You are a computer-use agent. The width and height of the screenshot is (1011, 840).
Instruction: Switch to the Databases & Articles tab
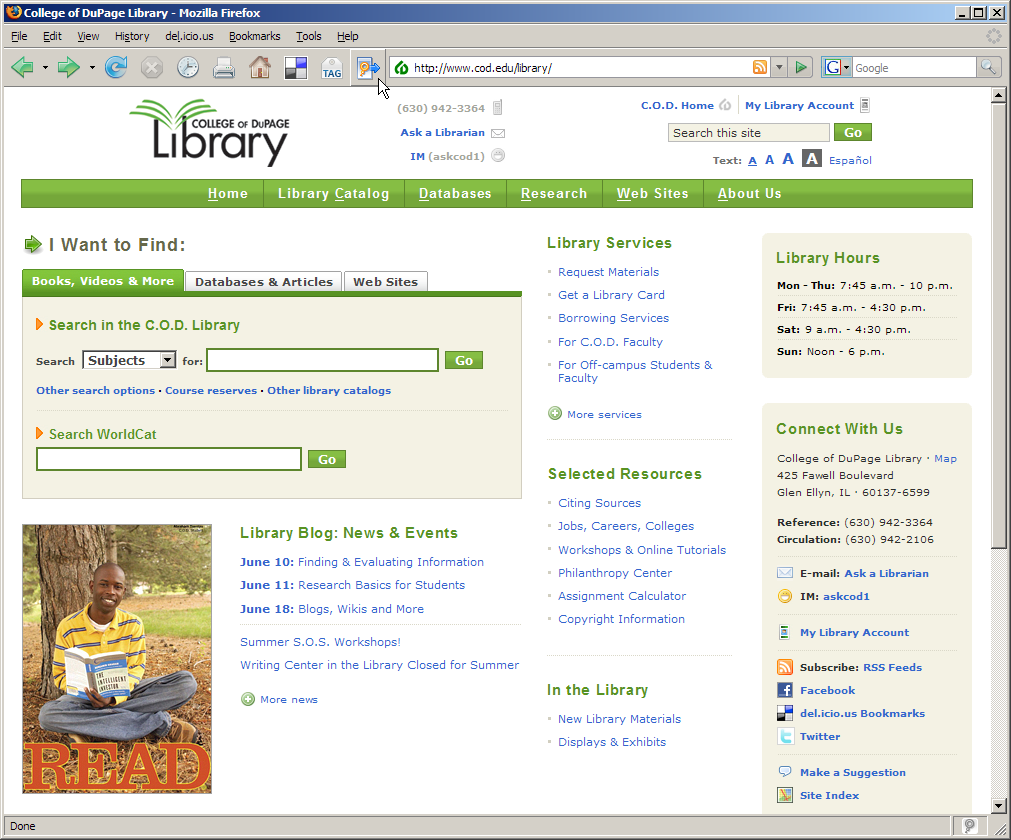(x=263, y=282)
